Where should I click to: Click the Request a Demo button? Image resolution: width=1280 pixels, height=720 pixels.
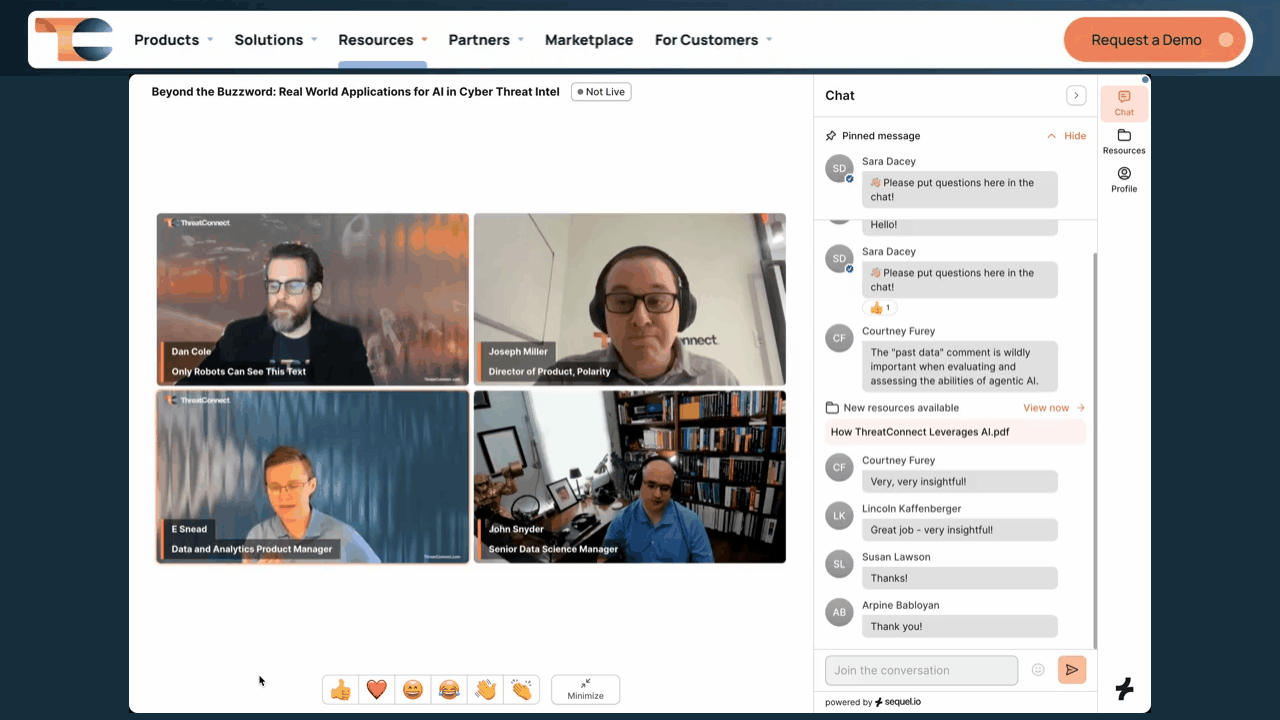tap(1155, 40)
